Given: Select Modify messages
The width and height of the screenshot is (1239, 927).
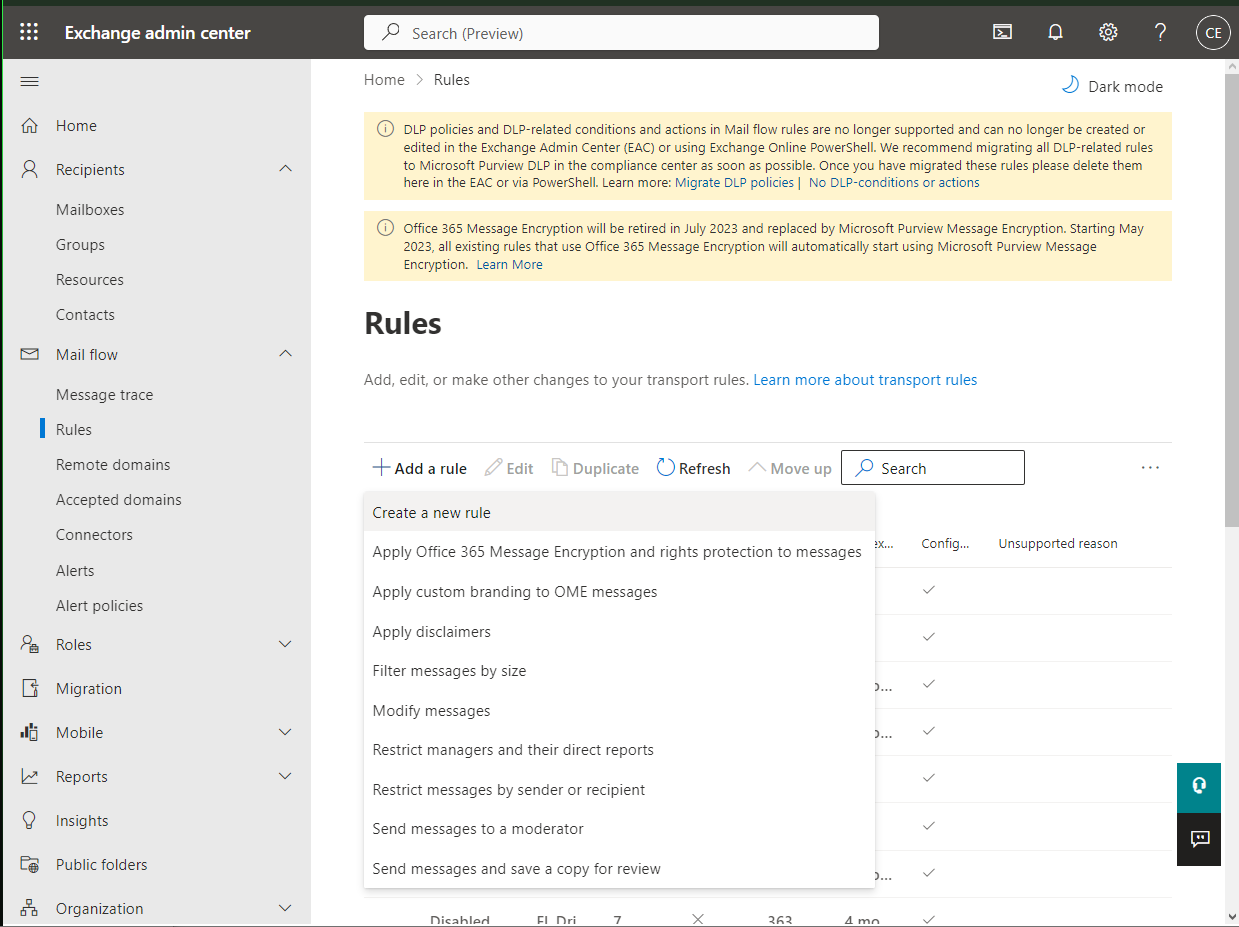Looking at the screenshot, I should tap(619, 710).
